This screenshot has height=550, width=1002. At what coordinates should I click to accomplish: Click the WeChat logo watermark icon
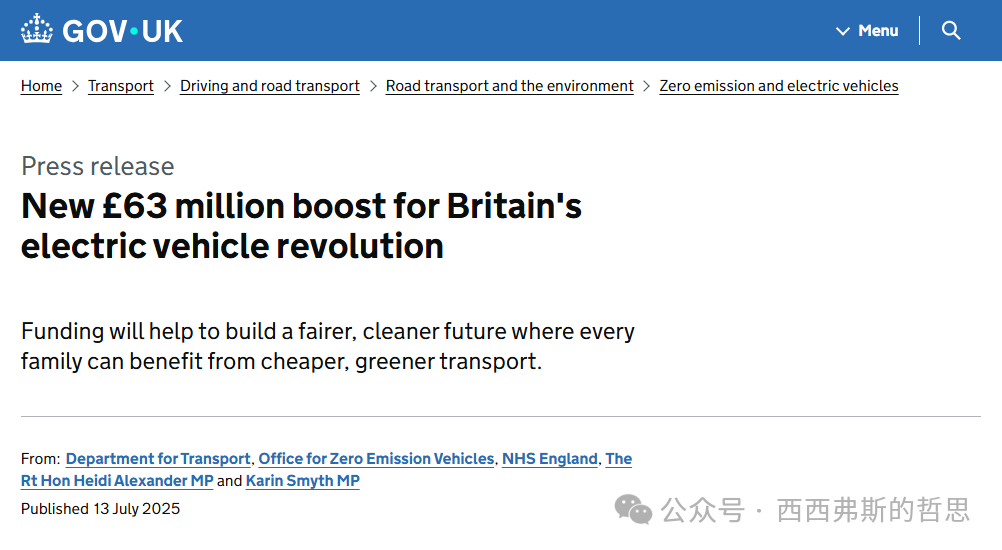(x=633, y=510)
